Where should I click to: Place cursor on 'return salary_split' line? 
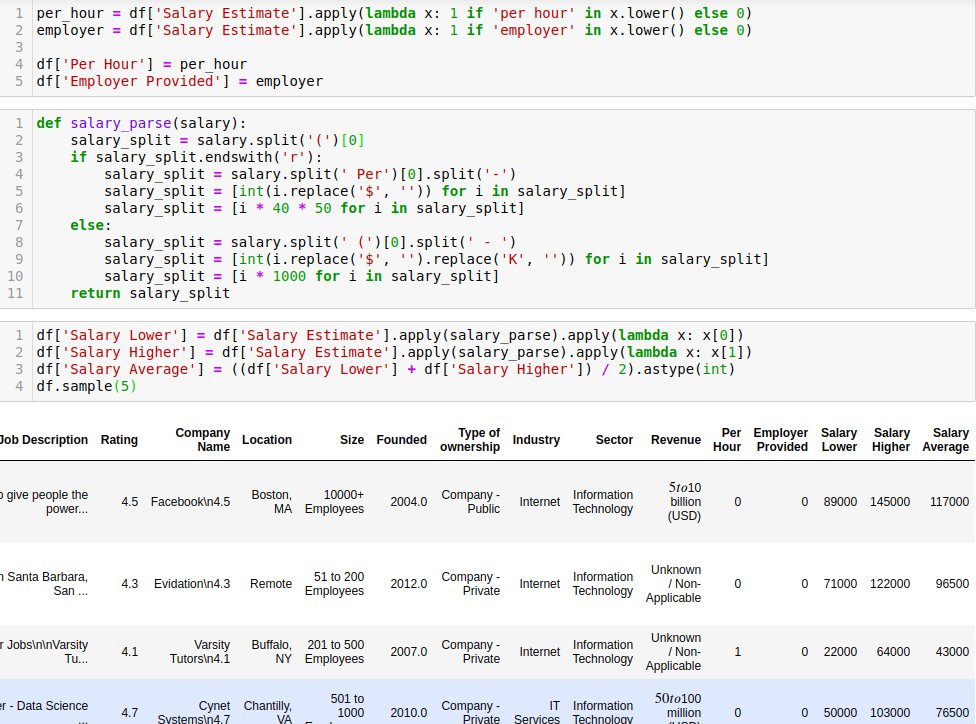(150, 293)
